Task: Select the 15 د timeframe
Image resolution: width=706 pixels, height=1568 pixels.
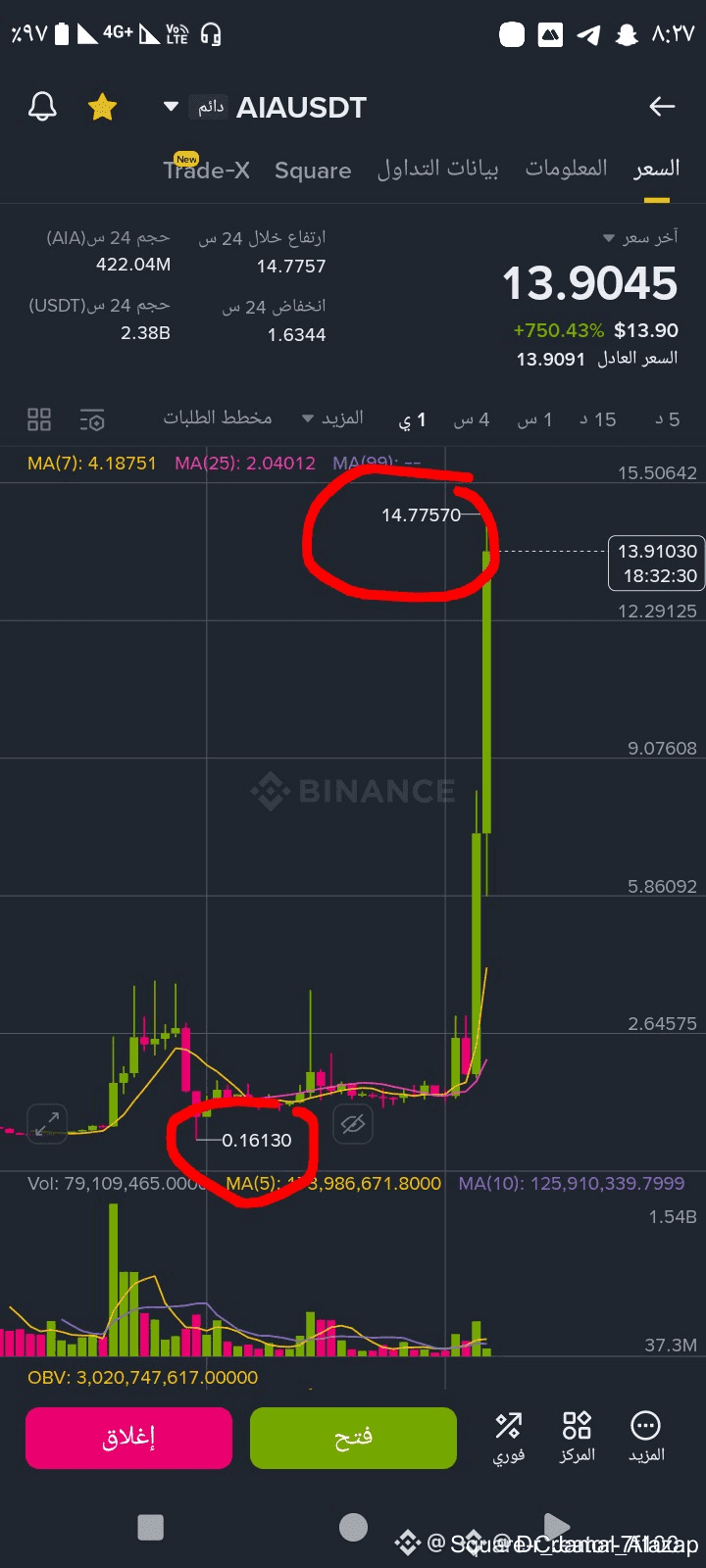Action: [x=598, y=419]
